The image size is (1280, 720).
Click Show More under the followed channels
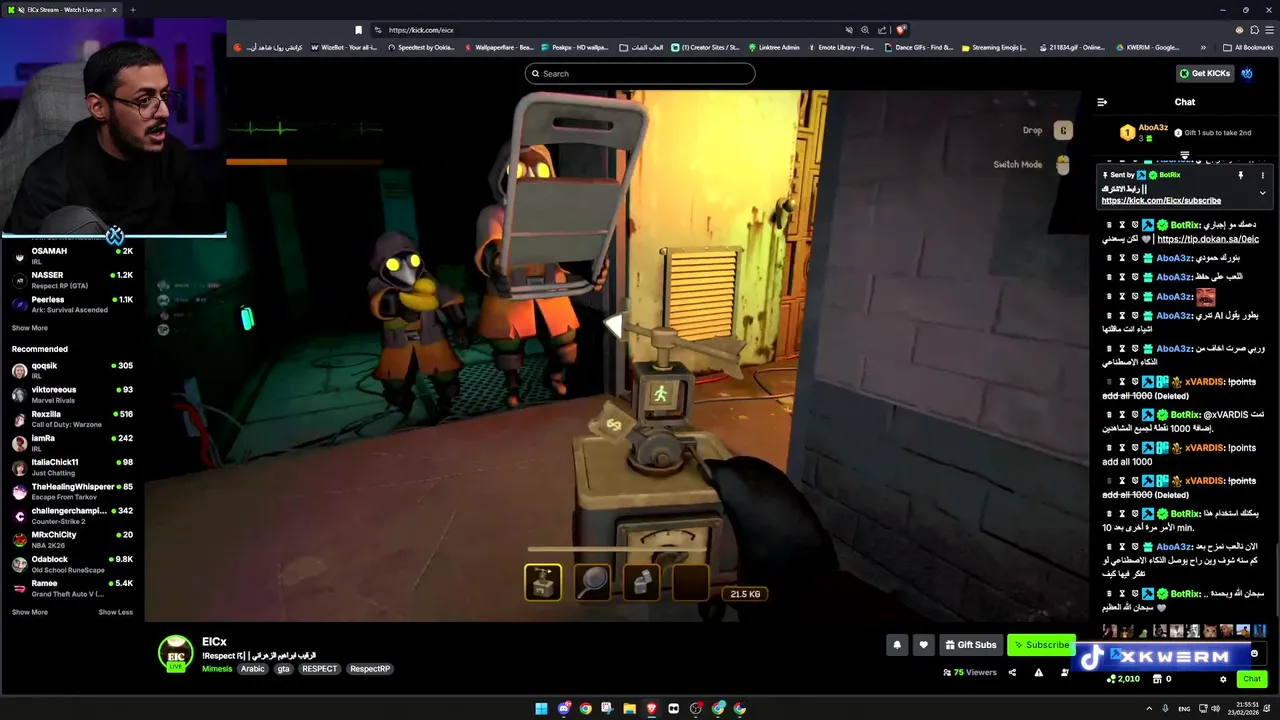click(x=30, y=328)
